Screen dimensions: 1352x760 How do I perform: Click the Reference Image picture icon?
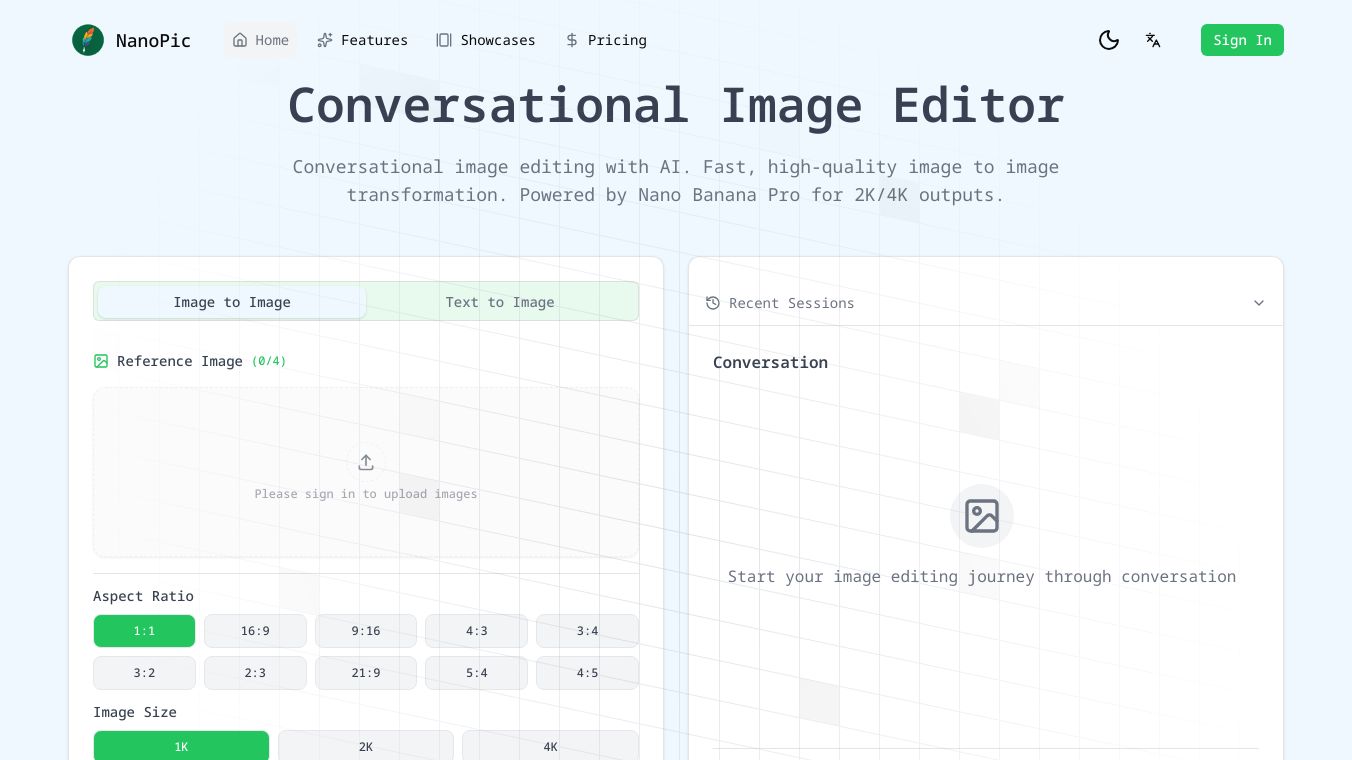(x=101, y=361)
